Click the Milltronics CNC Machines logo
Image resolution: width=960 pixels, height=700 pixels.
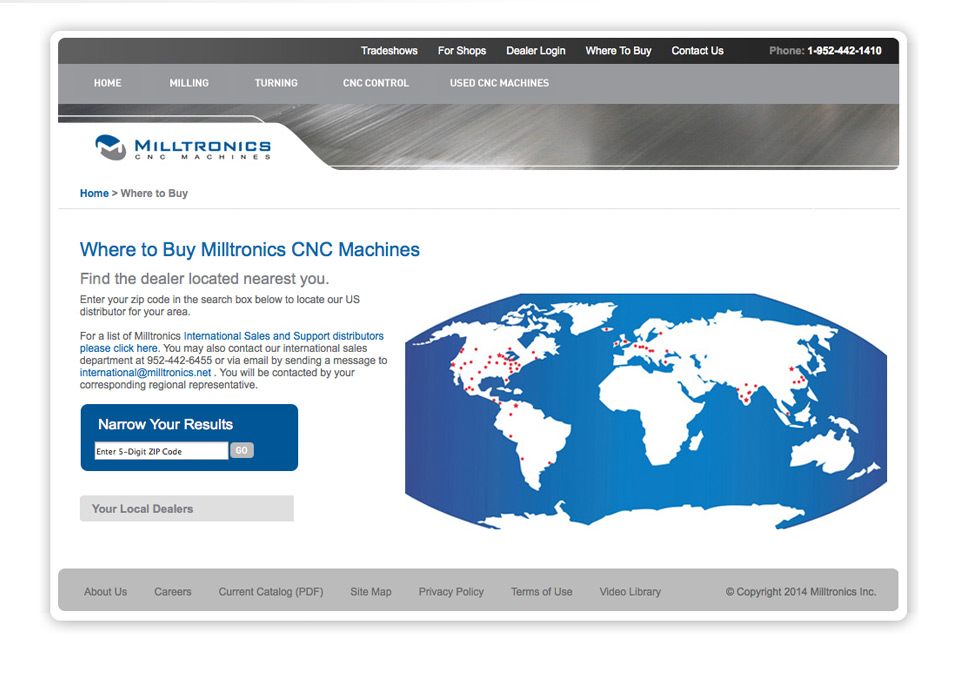[183, 148]
